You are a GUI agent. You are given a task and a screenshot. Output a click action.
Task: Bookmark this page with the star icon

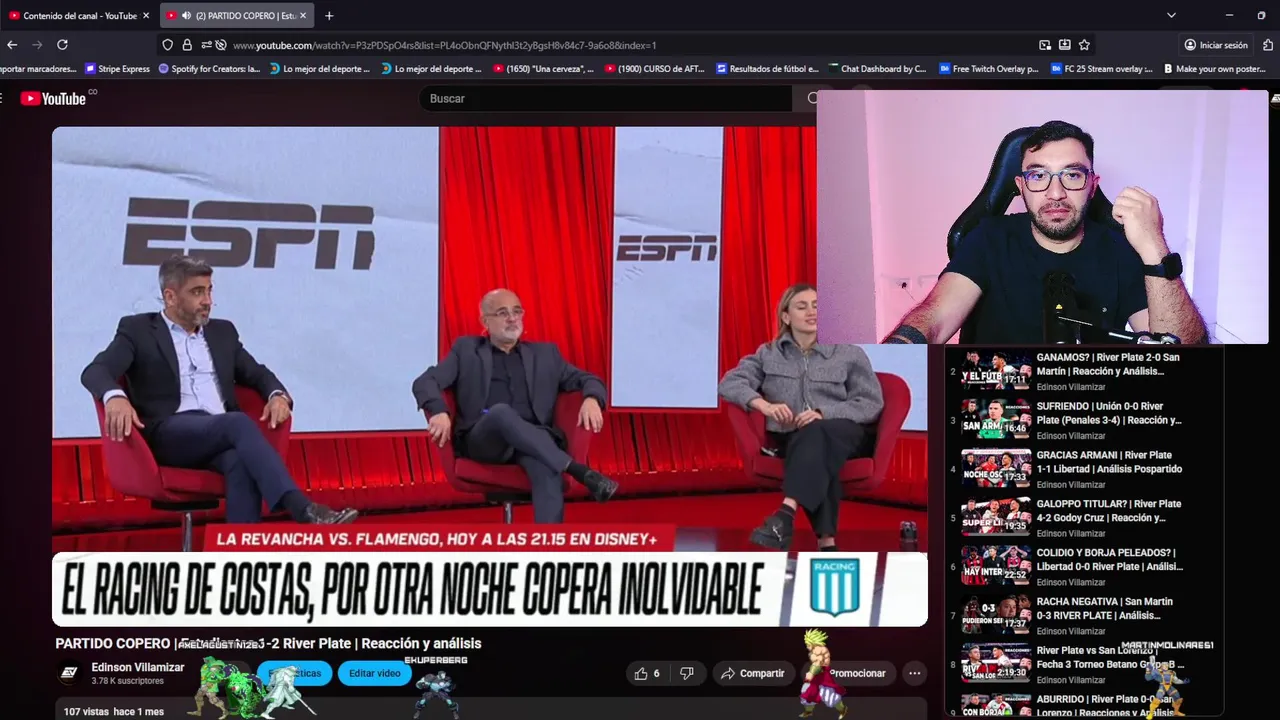(x=1084, y=45)
